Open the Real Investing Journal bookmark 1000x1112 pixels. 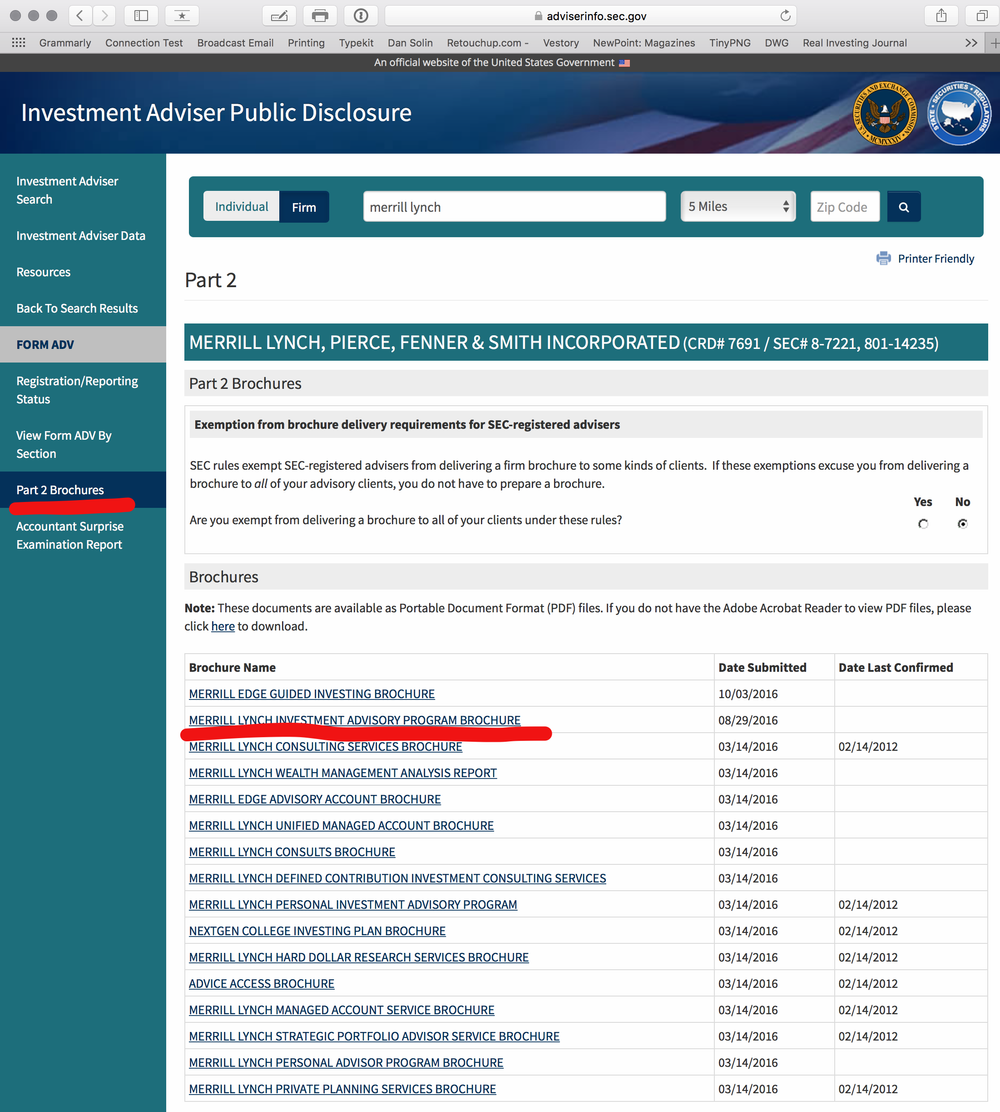coord(855,43)
